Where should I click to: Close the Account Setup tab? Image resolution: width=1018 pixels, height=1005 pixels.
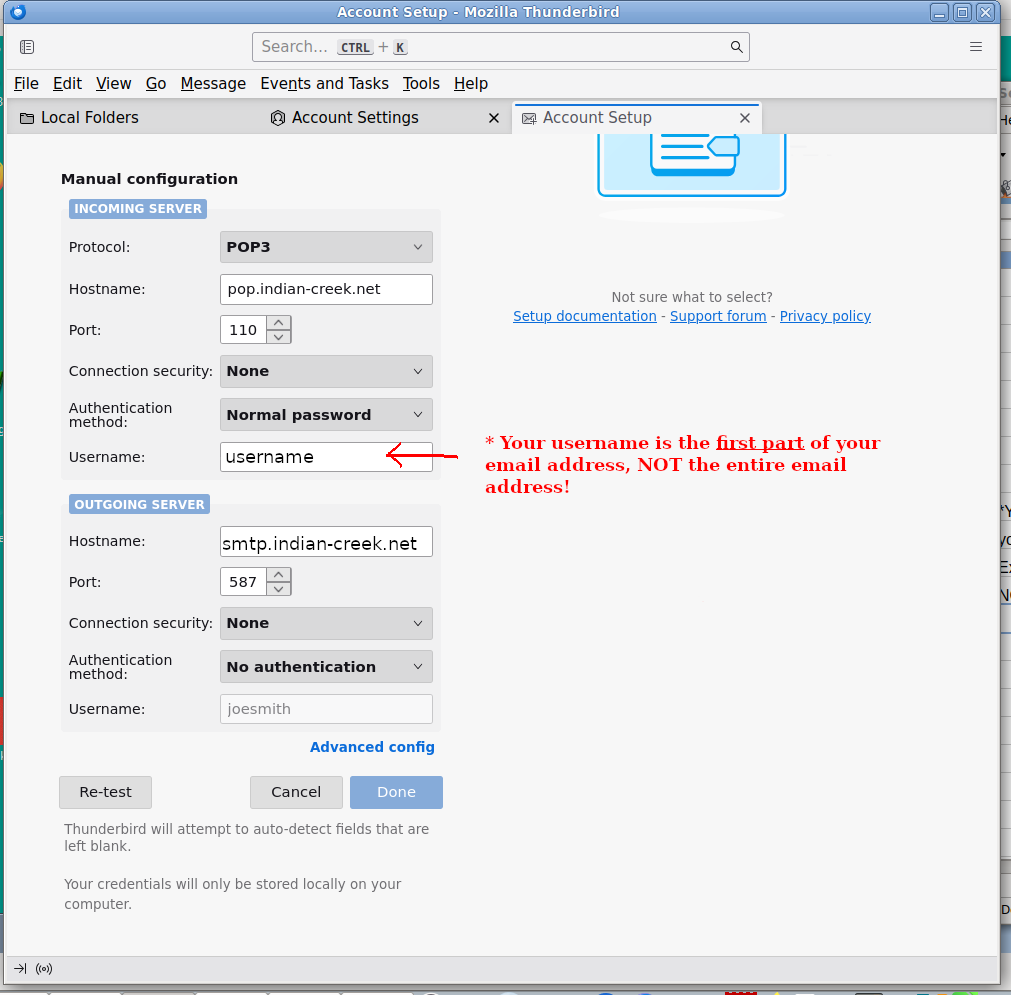[744, 118]
